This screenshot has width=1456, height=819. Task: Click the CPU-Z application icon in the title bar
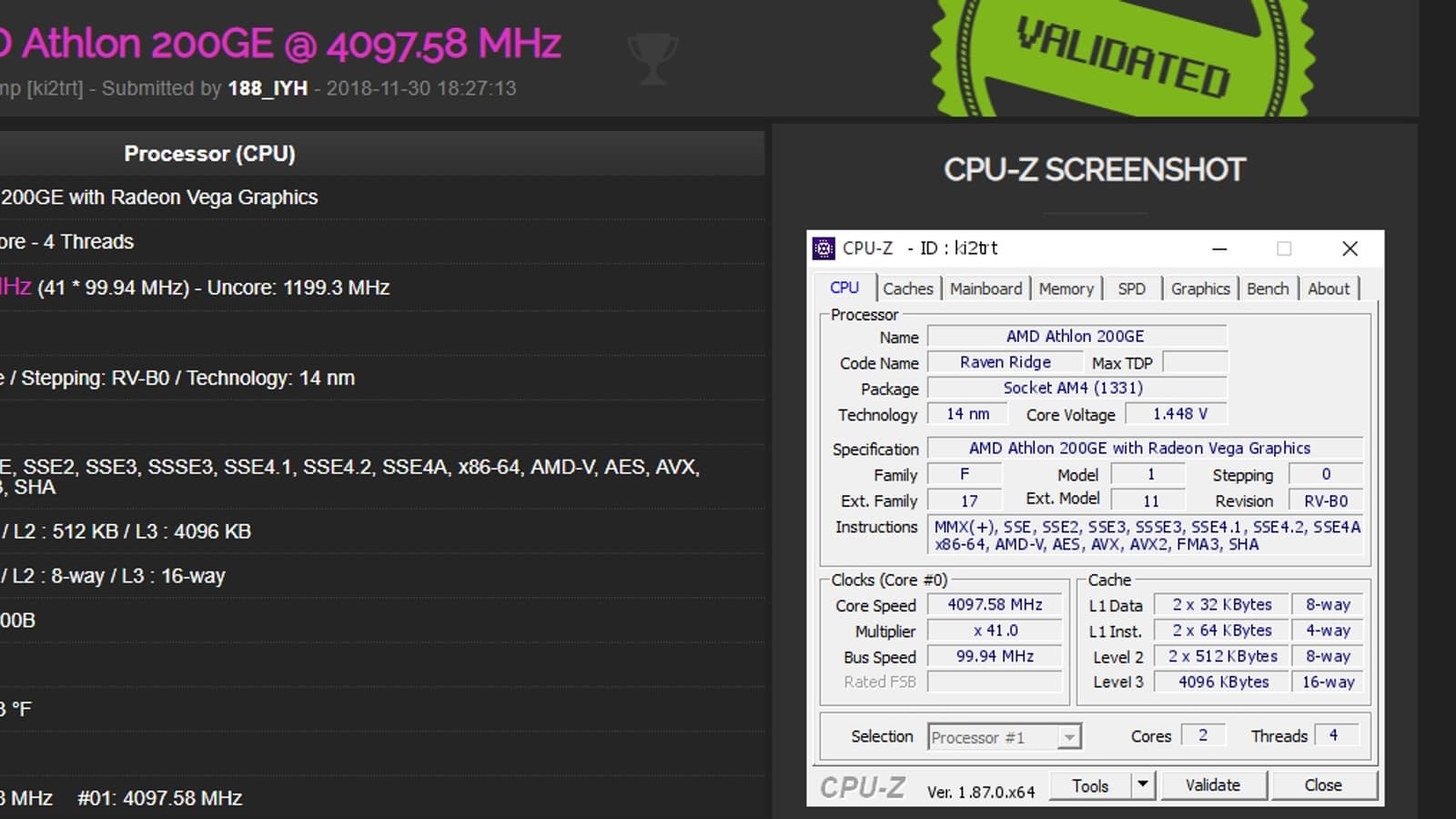824,248
